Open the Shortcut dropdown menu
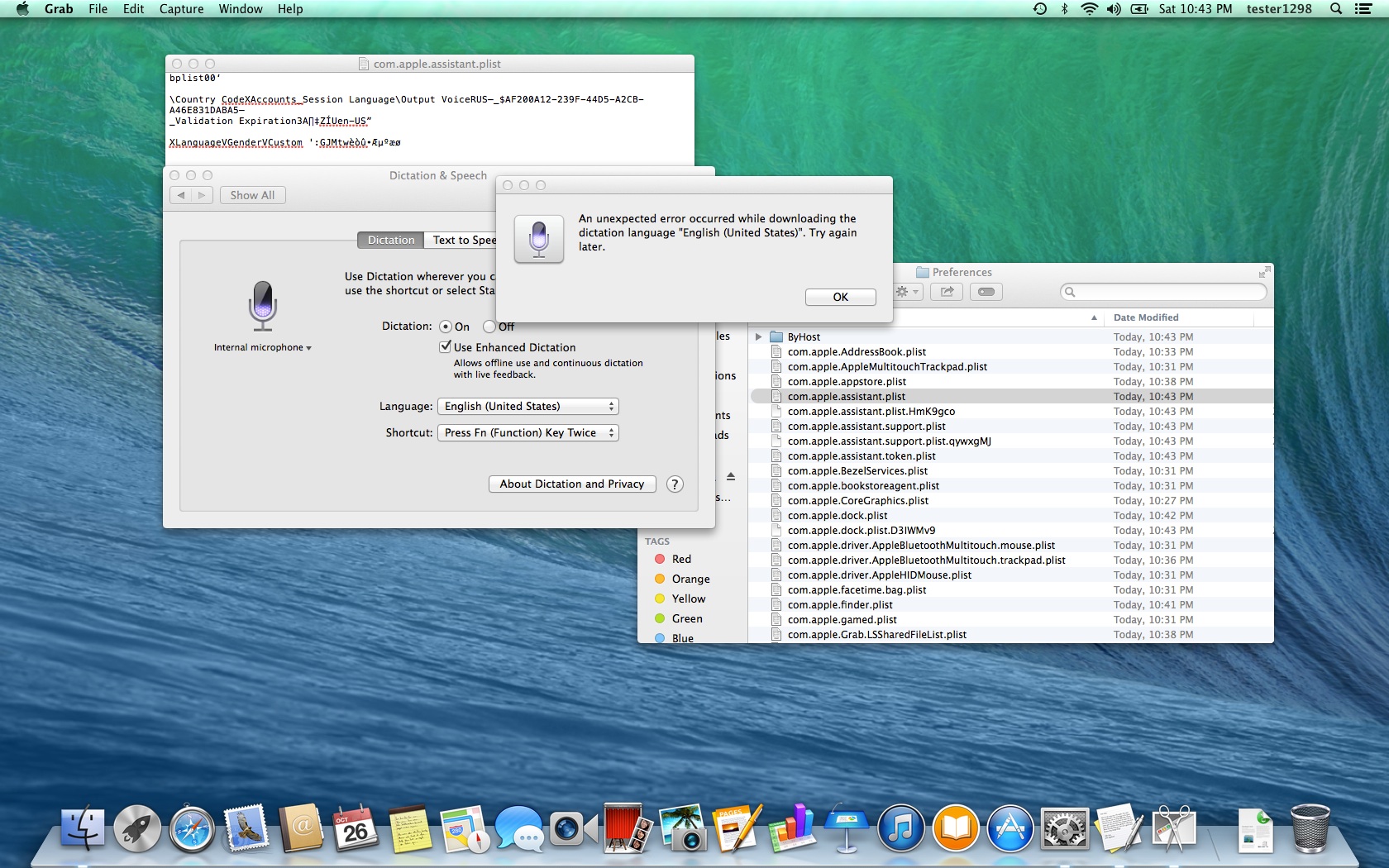 (527, 433)
